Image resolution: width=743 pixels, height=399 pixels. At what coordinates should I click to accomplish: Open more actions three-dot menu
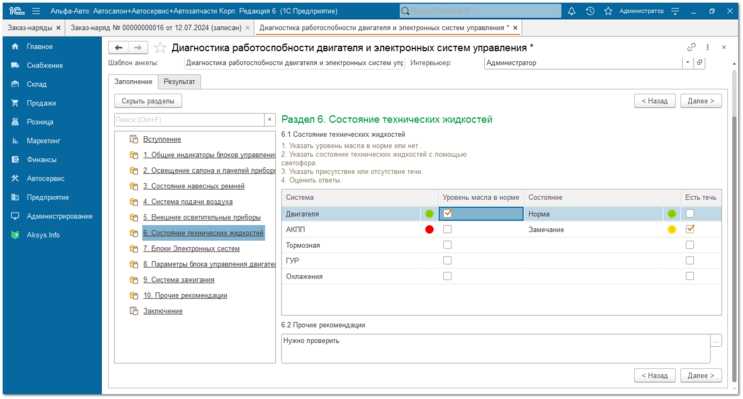707,47
